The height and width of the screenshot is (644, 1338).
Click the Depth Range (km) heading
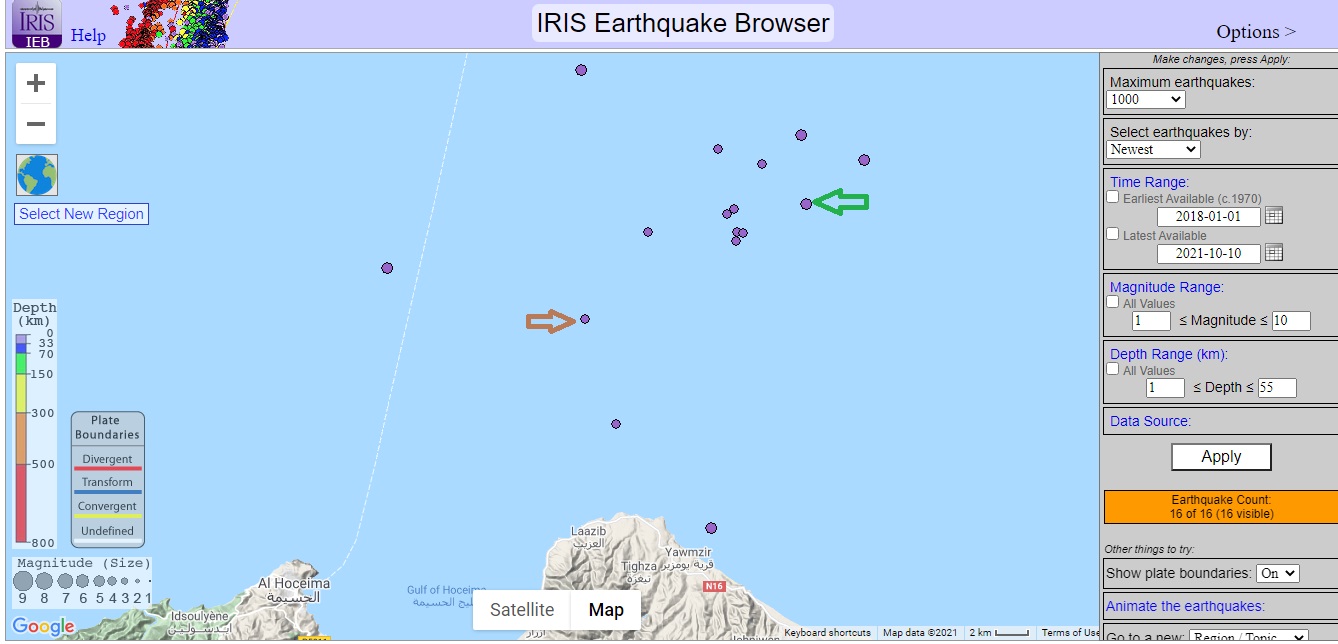pyautogui.click(x=1168, y=354)
